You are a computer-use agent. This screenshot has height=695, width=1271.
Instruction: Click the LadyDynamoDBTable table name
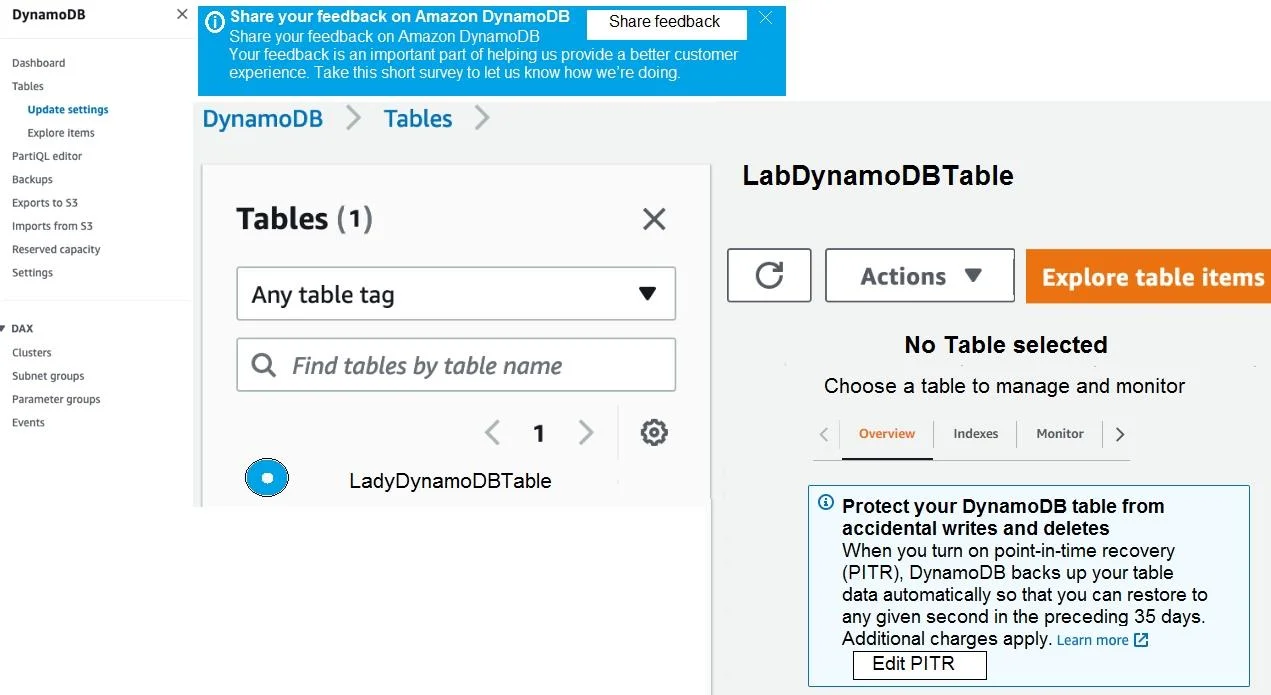(x=450, y=481)
